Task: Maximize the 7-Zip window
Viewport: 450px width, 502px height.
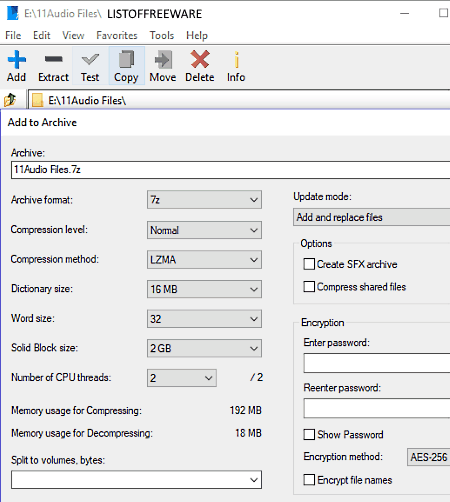Action: pos(443,13)
